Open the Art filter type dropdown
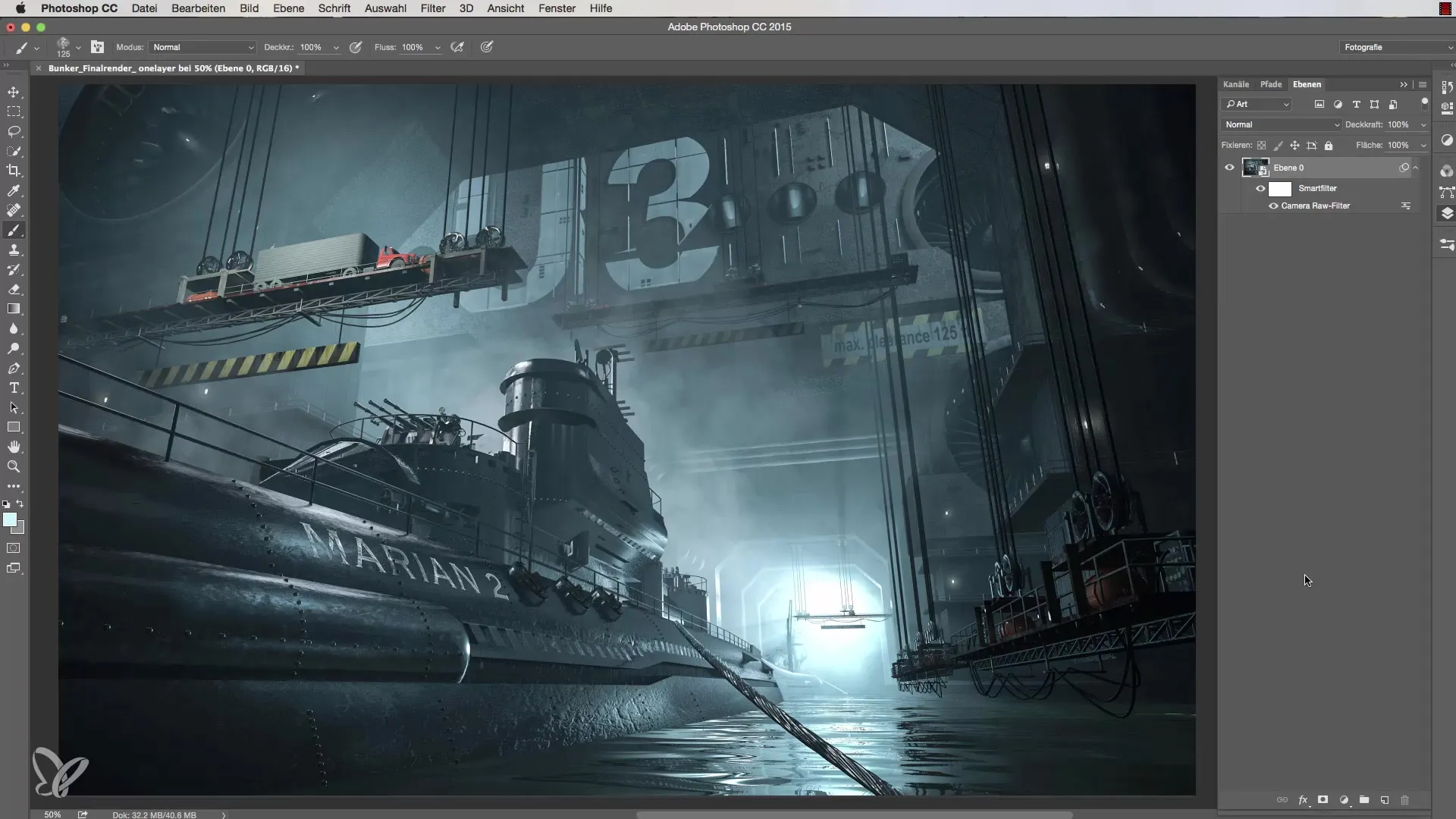 pyautogui.click(x=1257, y=105)
